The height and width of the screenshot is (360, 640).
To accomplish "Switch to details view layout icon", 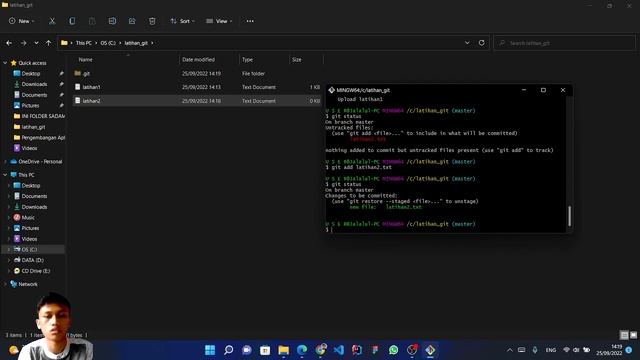I will (x=624, y=335).
